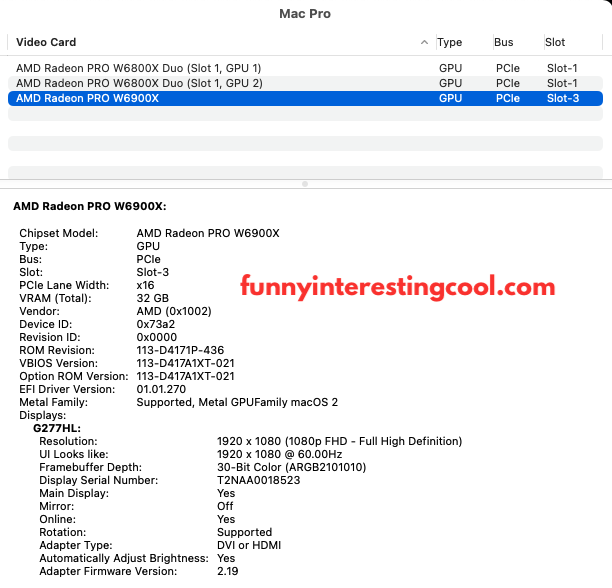Click the sort ascending arrow indicator
This screenshot has height=588, width=612.
(424, 42)
